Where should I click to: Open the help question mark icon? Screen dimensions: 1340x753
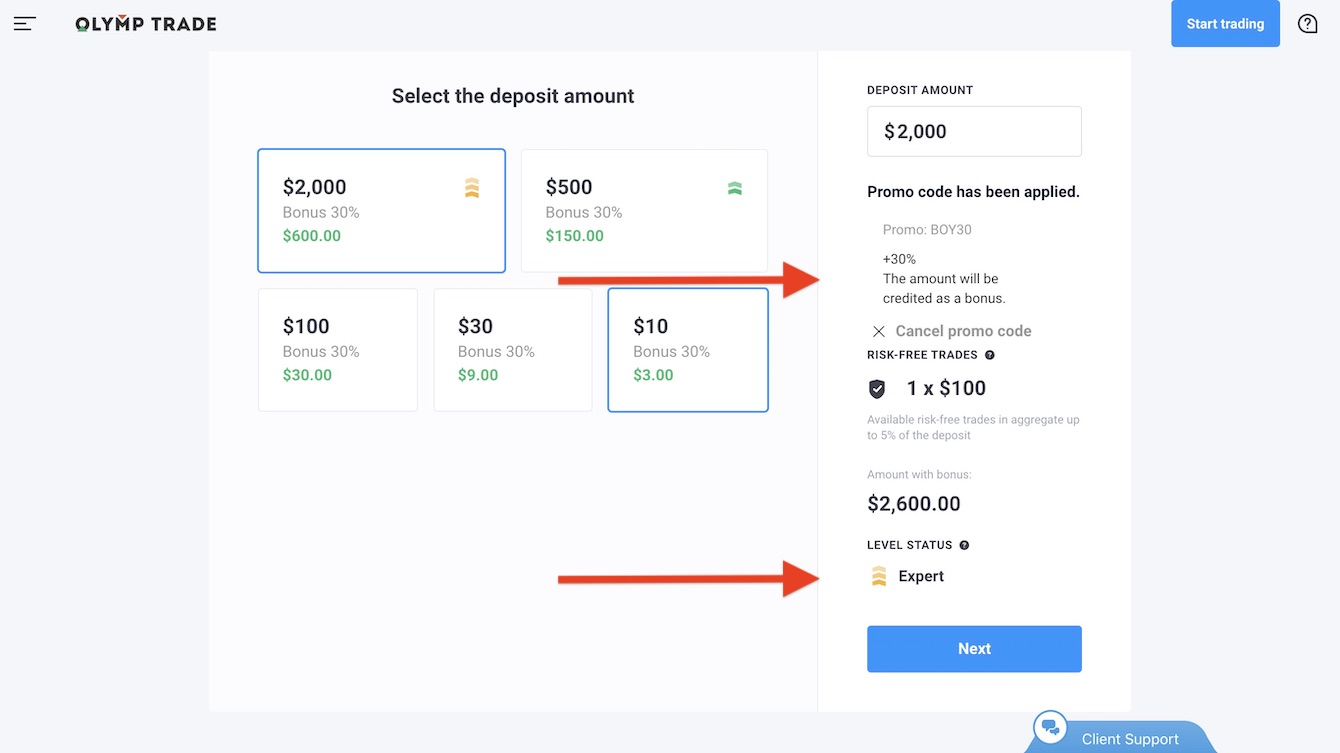tap(1307, 24)
